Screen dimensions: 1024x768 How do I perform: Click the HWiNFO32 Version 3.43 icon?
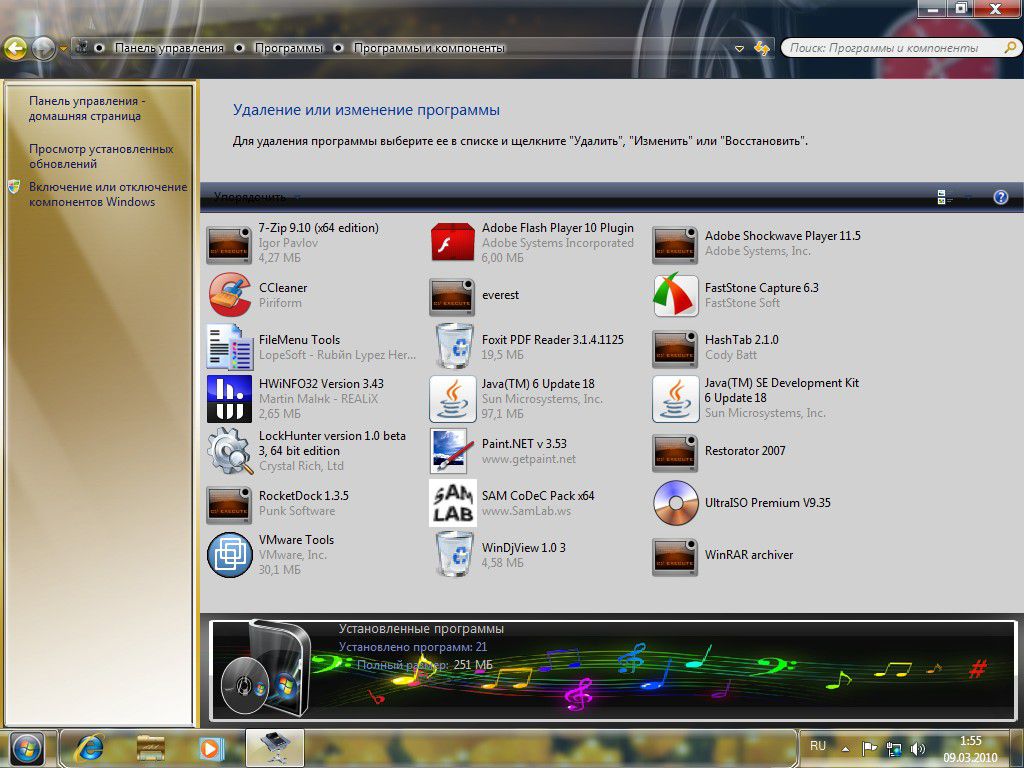[x=229, y=398]
